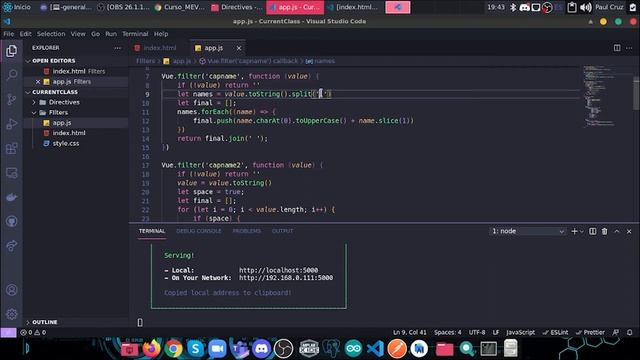Switch to the Output panel tab
Image resolution: width=640 pixels, height=360 pixels.
click(x=282, y=231)
